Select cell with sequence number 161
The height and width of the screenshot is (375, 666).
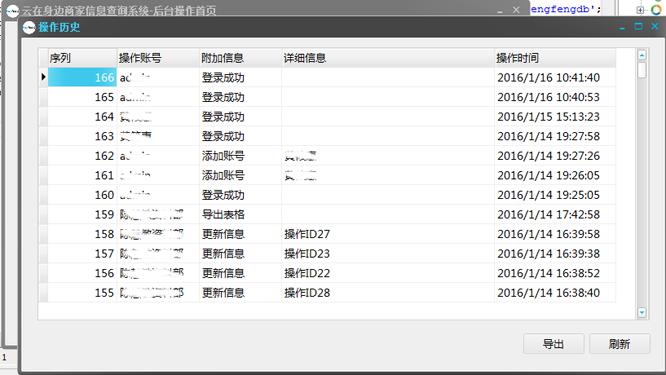tap(82, 175)
